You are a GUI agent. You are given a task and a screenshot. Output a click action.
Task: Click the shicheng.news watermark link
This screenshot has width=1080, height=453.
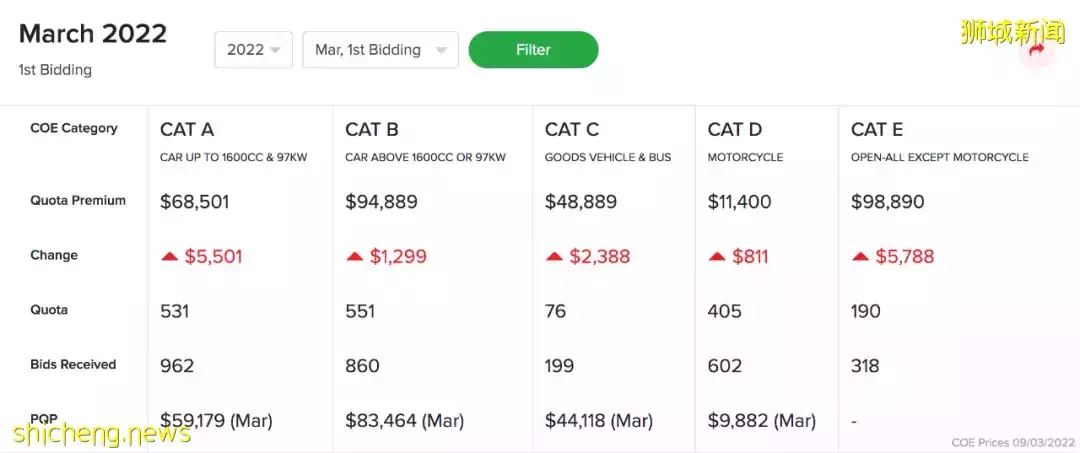(101, 434)
